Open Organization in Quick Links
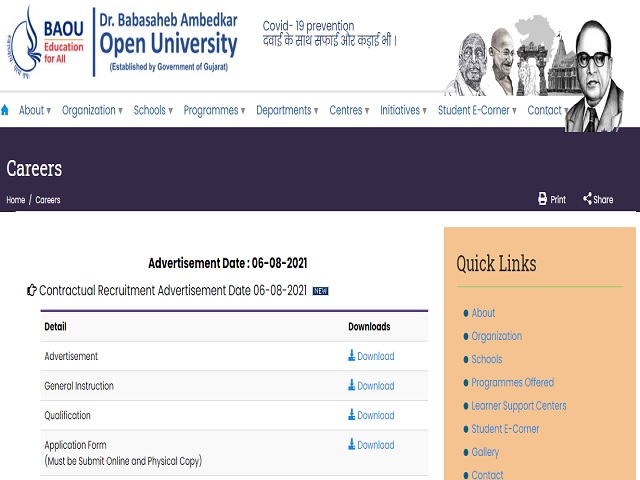The width and height of the screenshot is (640, 480). tap(497, 336)
